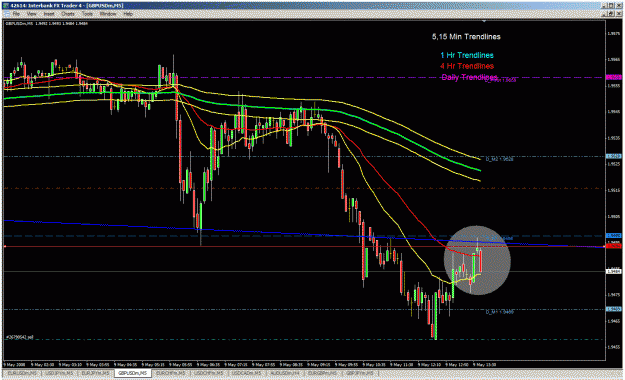Click the 'Daily Trendlines' chart label
The height and width of the screenshot is (380, 625).
point(469,77)
